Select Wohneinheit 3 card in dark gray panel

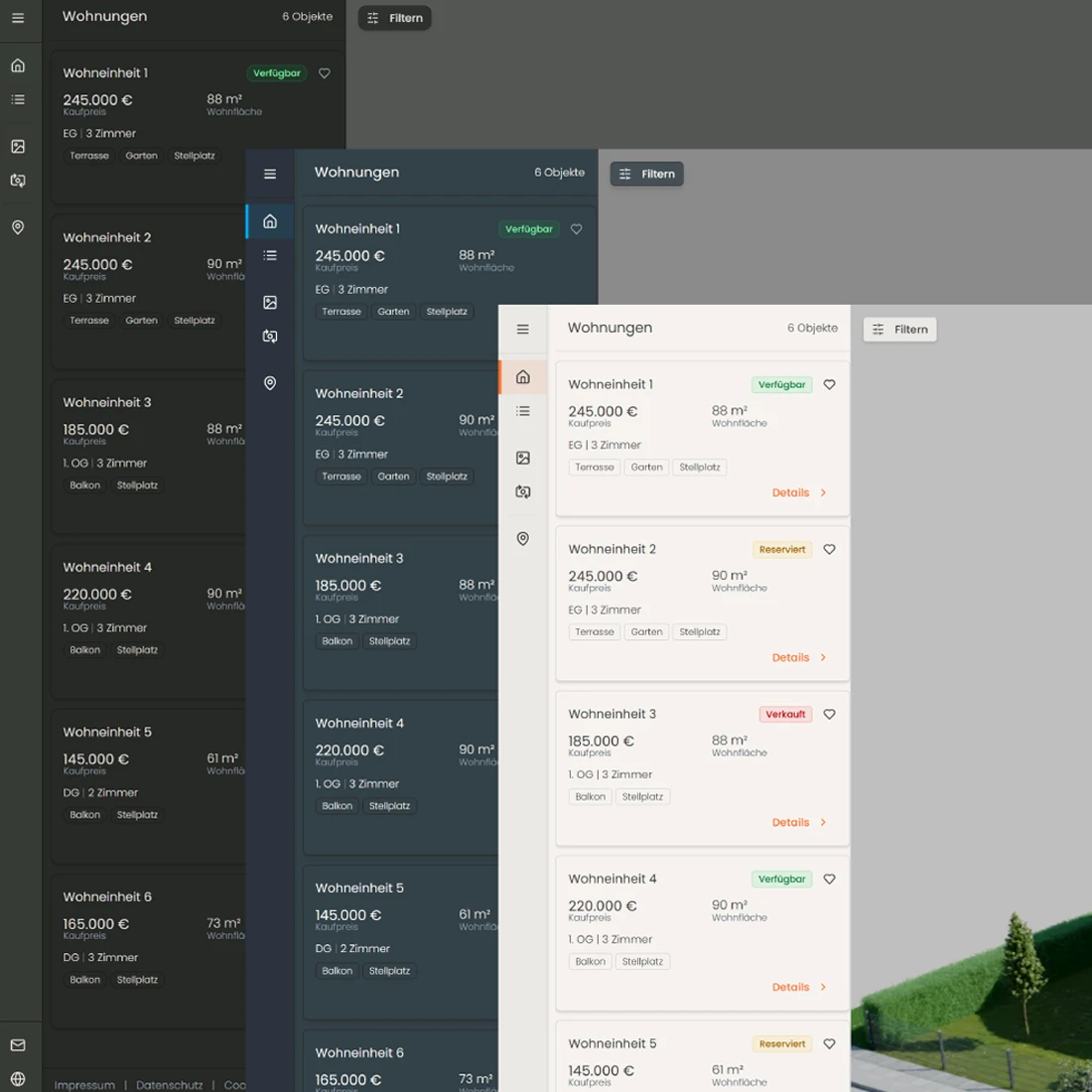pyautogui.click(x=148, y=457)
